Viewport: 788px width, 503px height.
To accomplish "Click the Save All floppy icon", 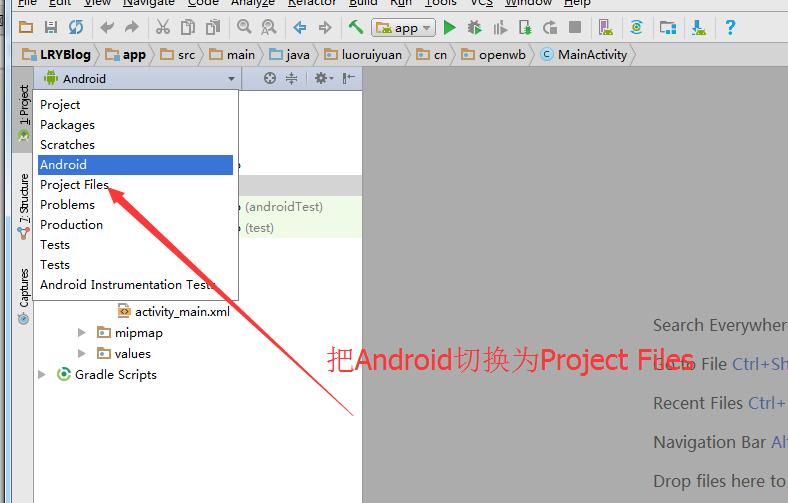I will click(51, 27).
